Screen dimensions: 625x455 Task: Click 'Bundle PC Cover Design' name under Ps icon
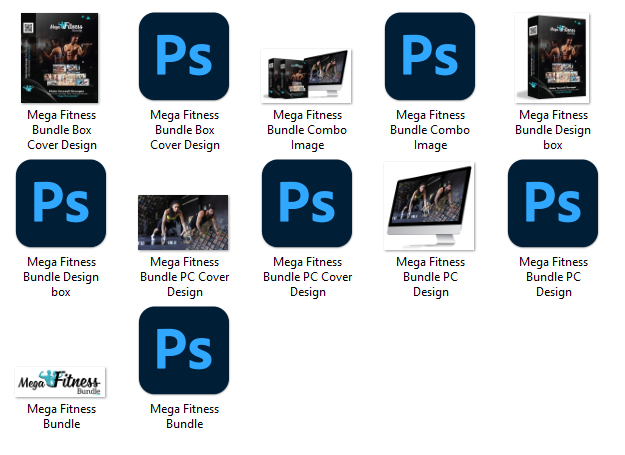[x=307, y=277]
